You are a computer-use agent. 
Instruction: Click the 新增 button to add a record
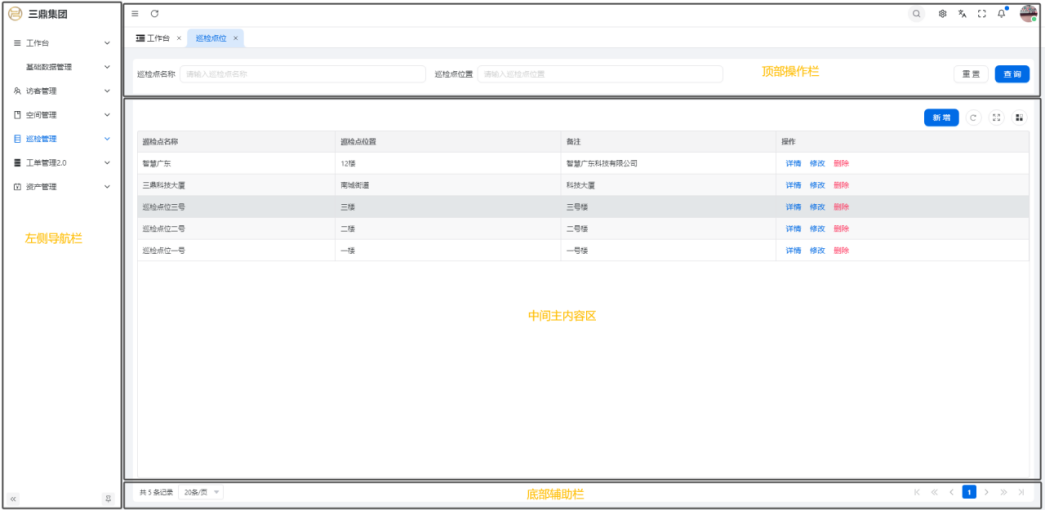click(x=941, y=118)
